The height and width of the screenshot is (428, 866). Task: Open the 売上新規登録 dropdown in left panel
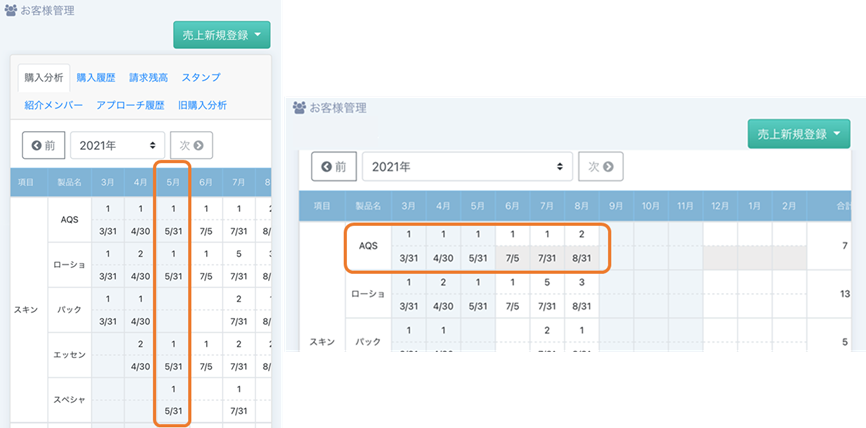click(x=221, y=35)
